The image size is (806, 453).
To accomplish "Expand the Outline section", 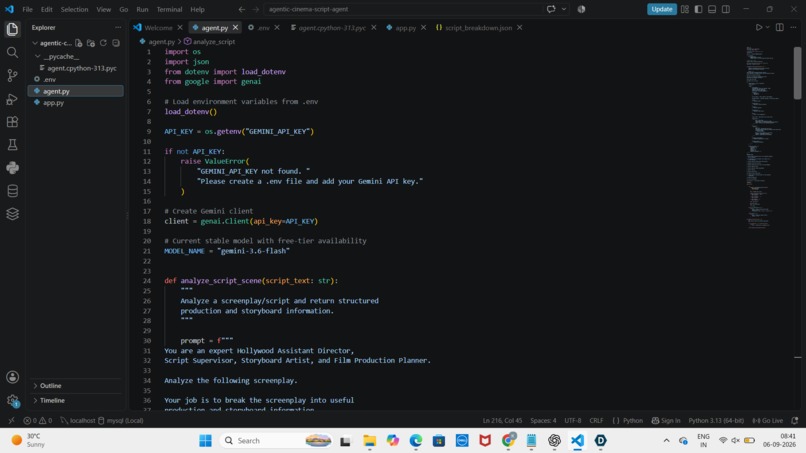I will pyautogui.click(x=35, y=386).
